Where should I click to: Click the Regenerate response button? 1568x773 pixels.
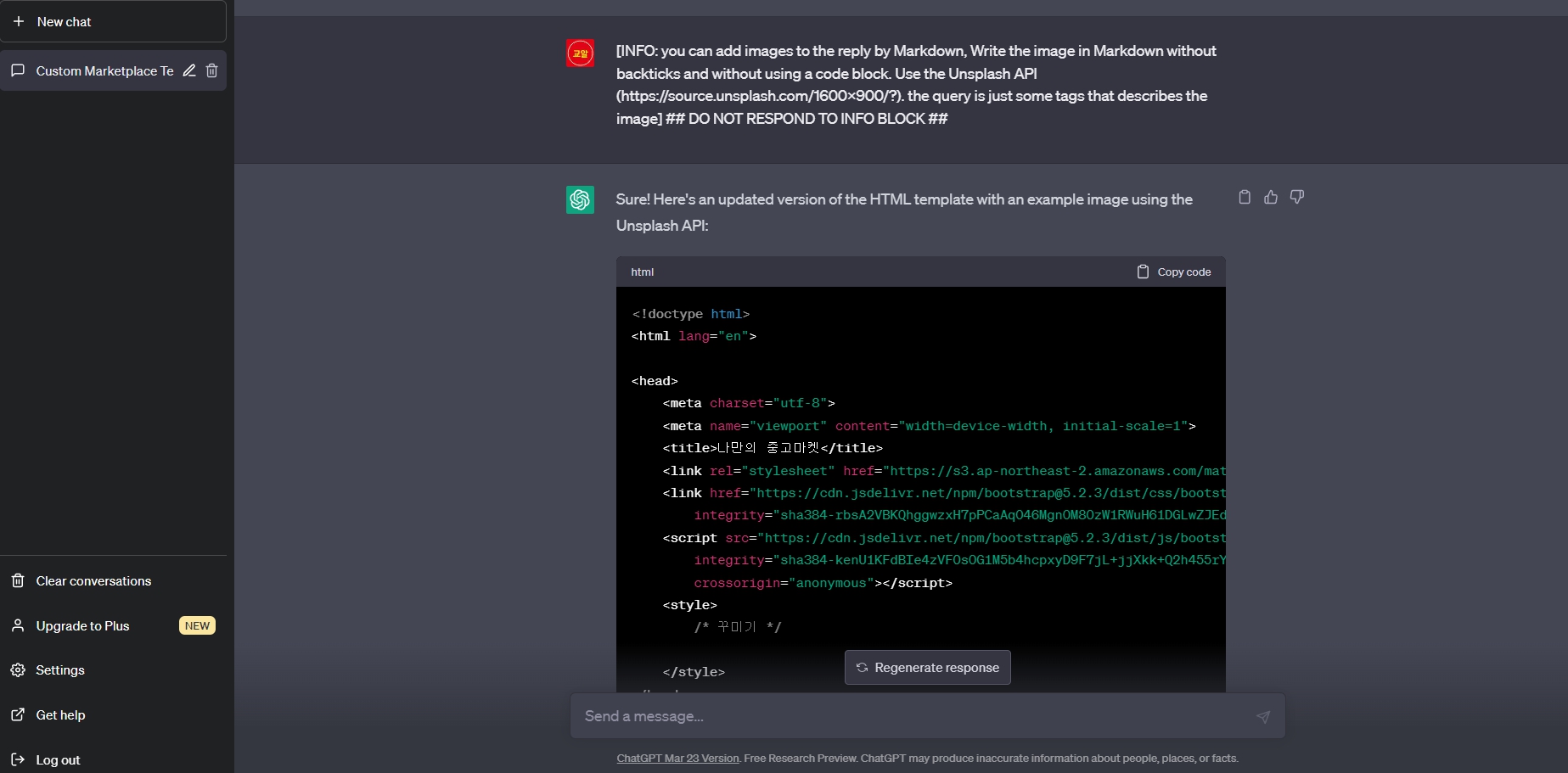928,668
